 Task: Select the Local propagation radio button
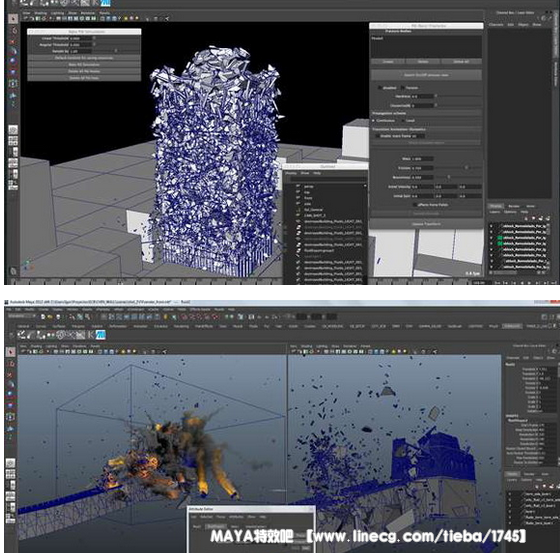pyautogui.click(x=403, y=121)
